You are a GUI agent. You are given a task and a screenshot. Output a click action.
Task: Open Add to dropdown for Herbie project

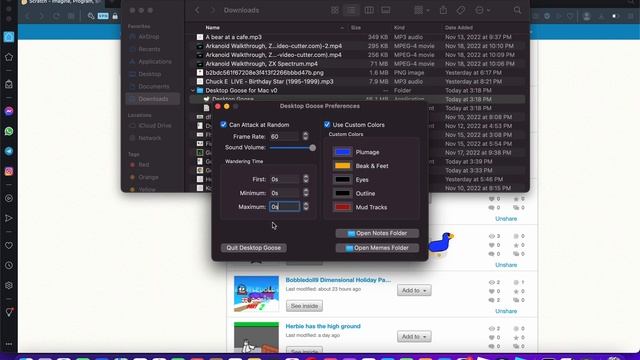click(414, 336)
